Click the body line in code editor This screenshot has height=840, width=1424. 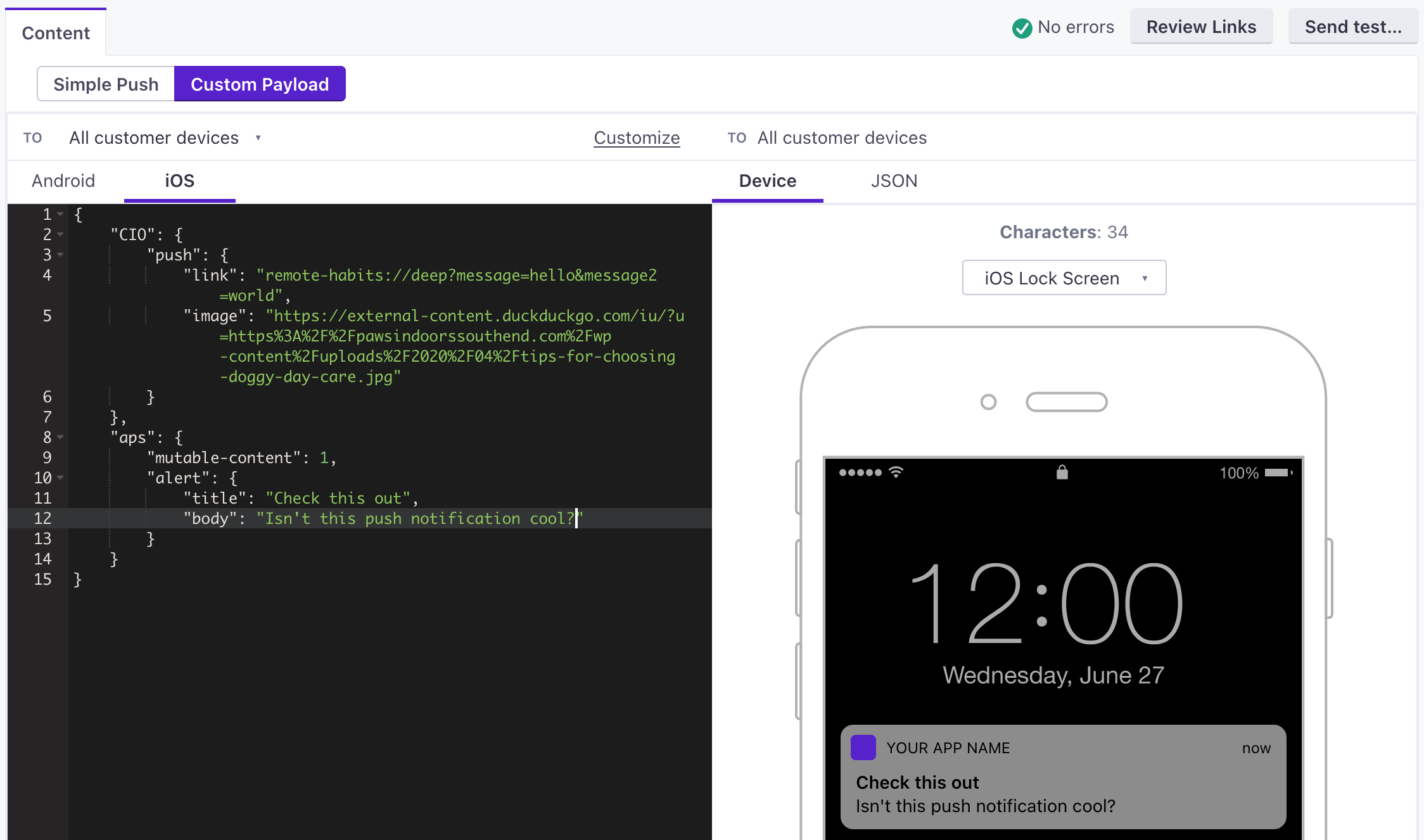tap(383, 518)
